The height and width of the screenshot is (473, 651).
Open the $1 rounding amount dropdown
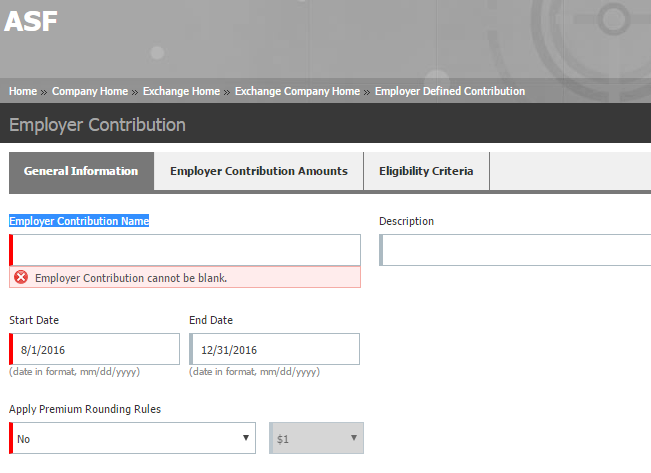point(316,438)
